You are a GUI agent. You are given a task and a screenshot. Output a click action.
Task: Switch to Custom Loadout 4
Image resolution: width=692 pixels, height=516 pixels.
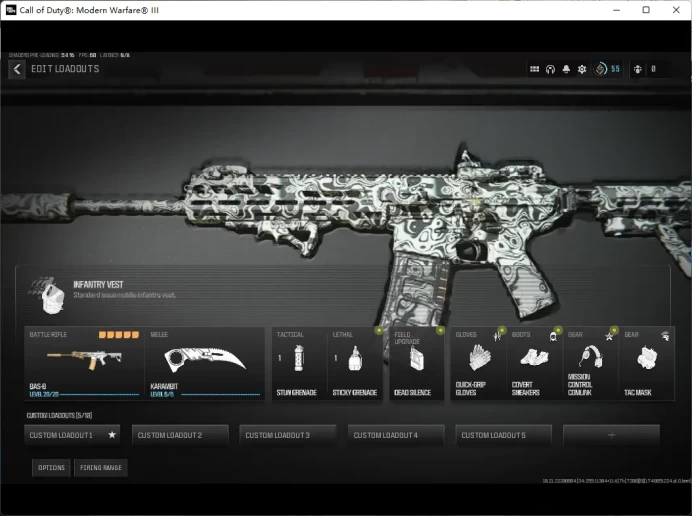[396, 435]
